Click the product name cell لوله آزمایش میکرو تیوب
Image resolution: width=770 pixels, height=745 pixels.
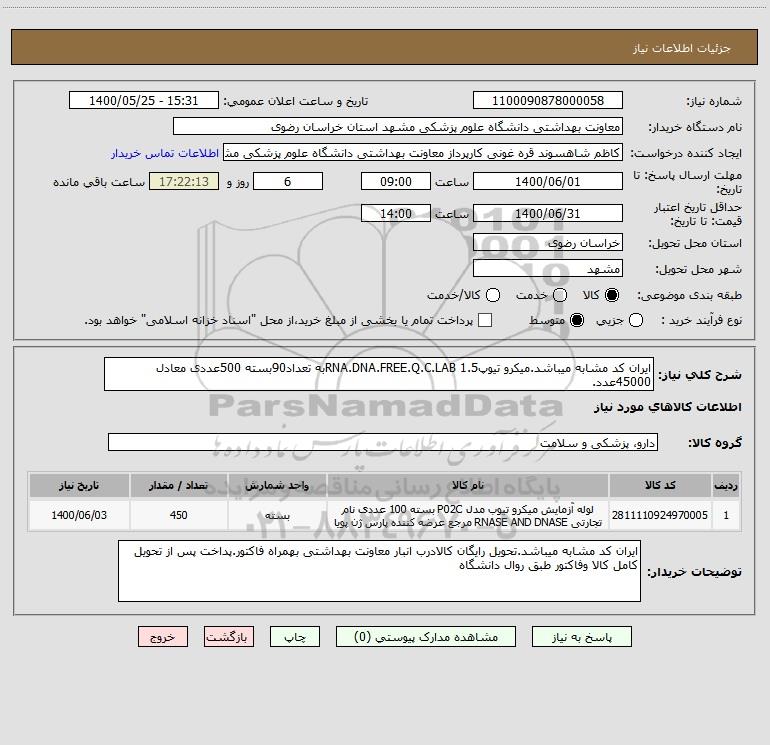[x=468, y=515]
